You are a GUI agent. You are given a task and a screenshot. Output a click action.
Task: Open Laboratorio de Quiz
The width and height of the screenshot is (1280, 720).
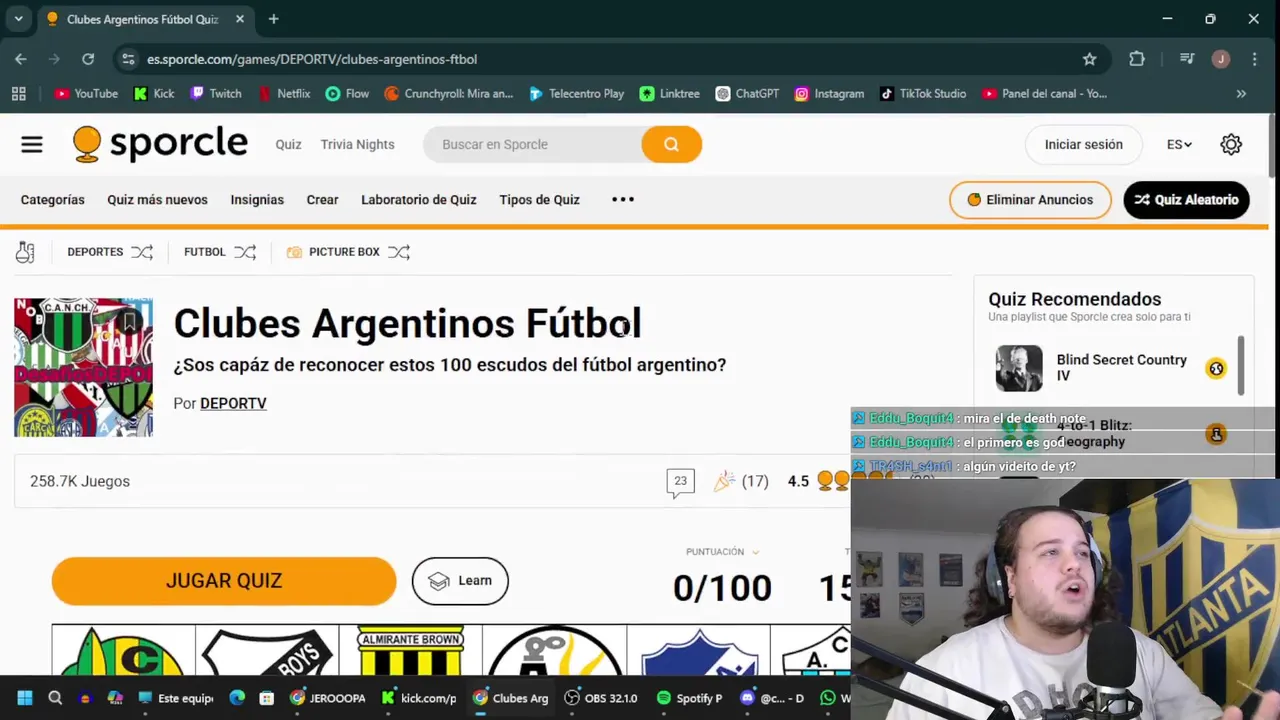(x=418, y=199)
